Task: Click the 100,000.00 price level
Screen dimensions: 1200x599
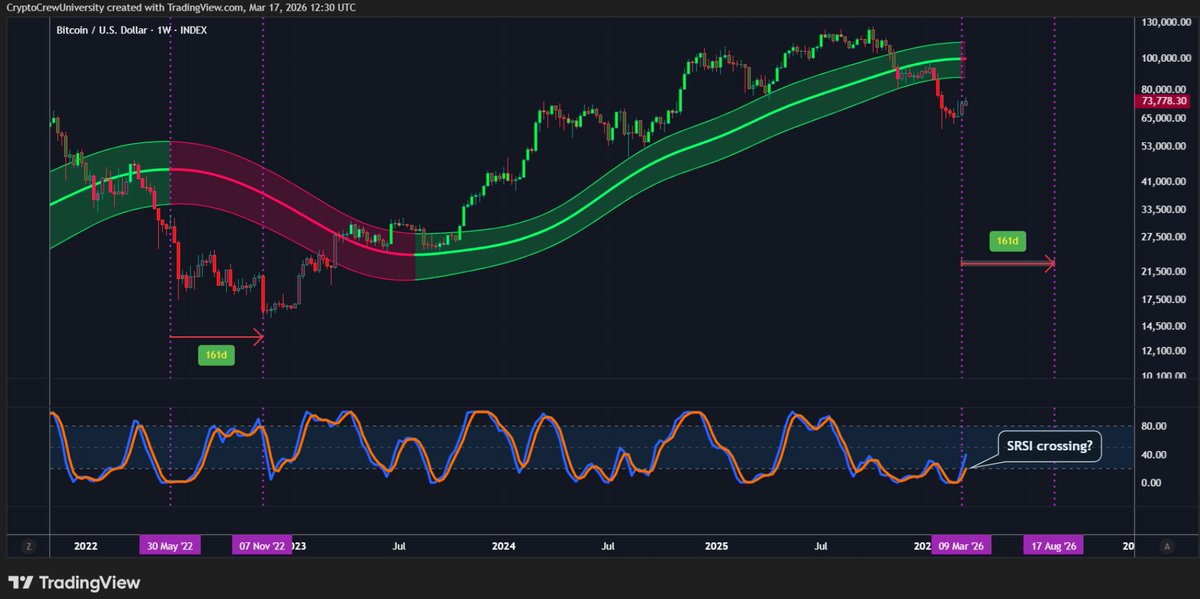Action: (1165, 58)
